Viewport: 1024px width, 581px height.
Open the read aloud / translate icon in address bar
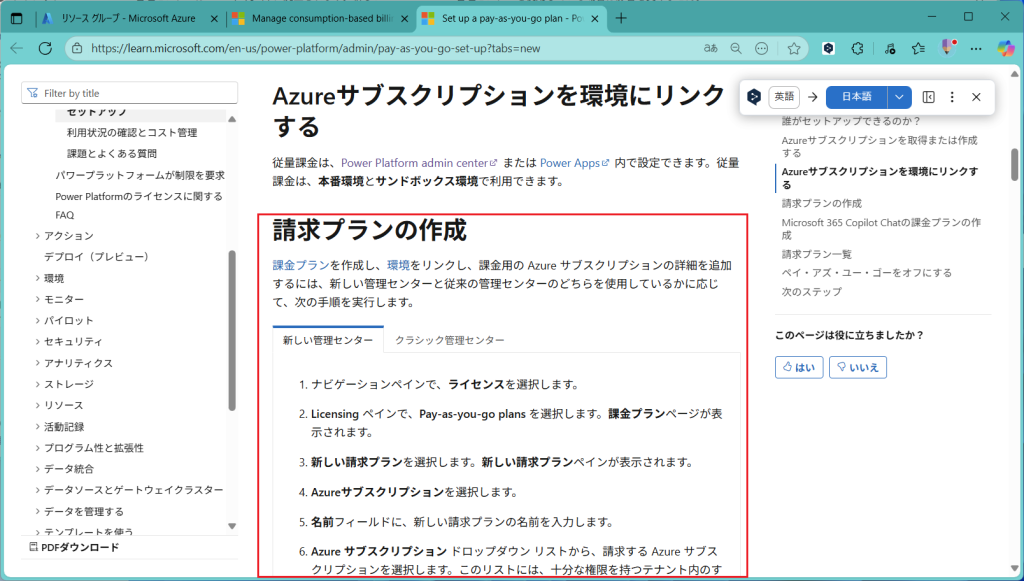click(x=711, y=48)
